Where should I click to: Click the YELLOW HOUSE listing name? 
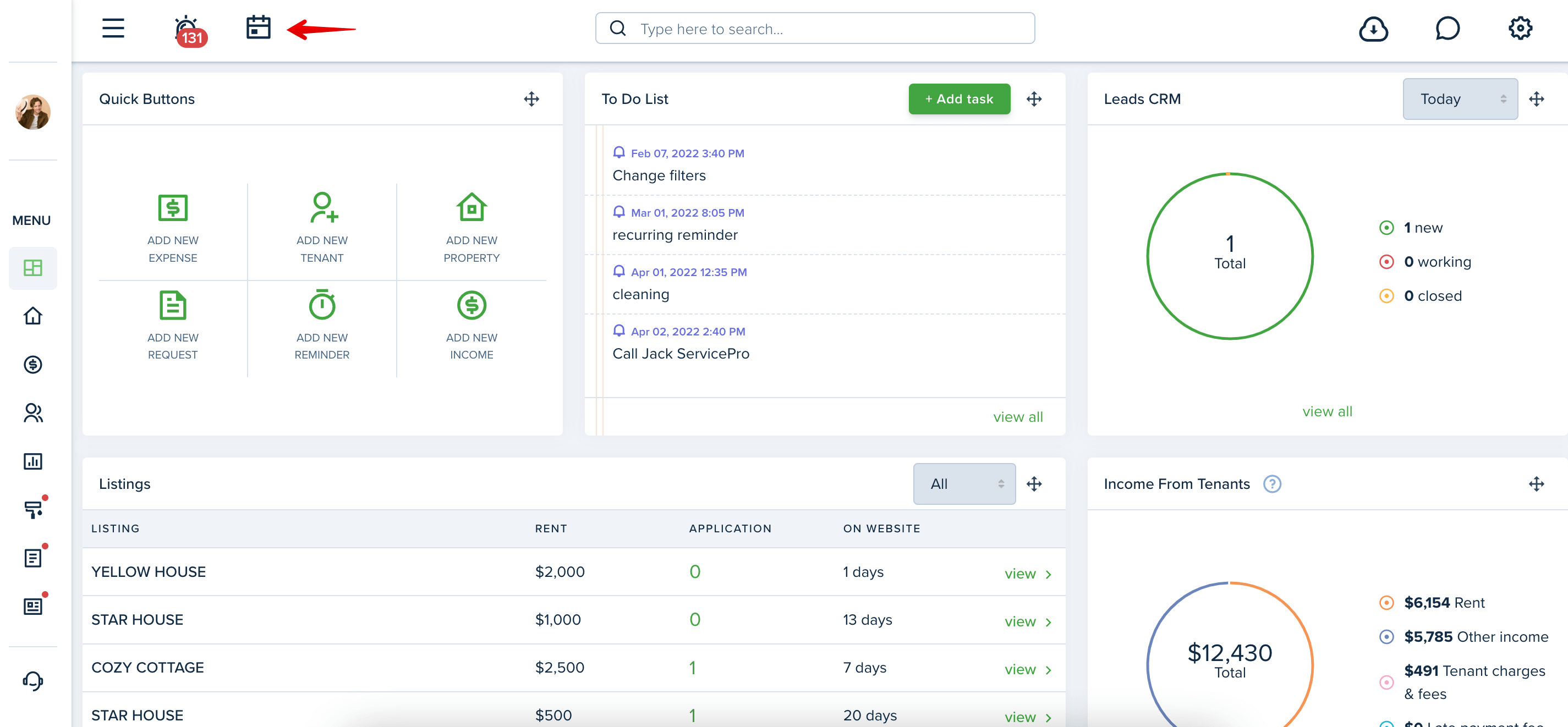point(149,572)
